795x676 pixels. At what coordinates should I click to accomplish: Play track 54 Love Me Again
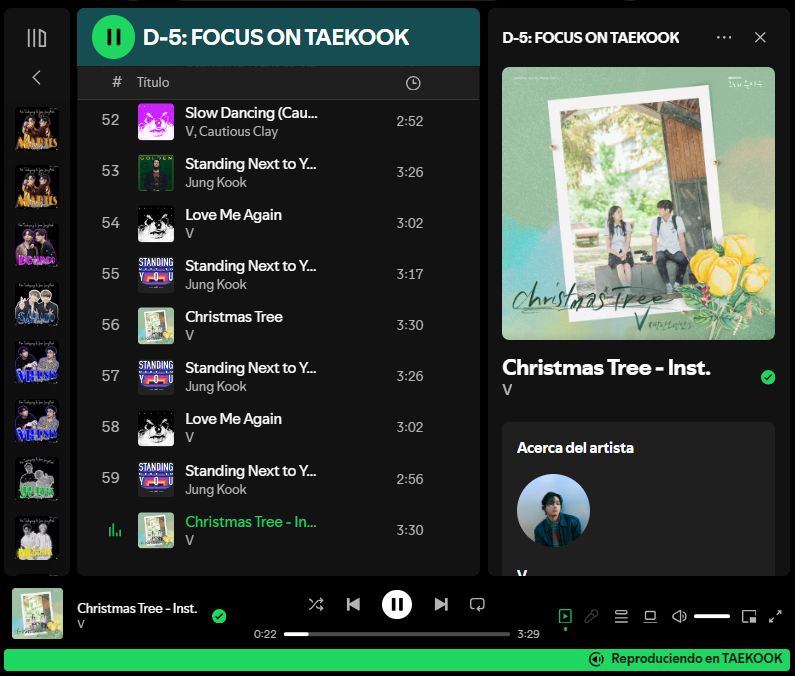pos(278,224)
